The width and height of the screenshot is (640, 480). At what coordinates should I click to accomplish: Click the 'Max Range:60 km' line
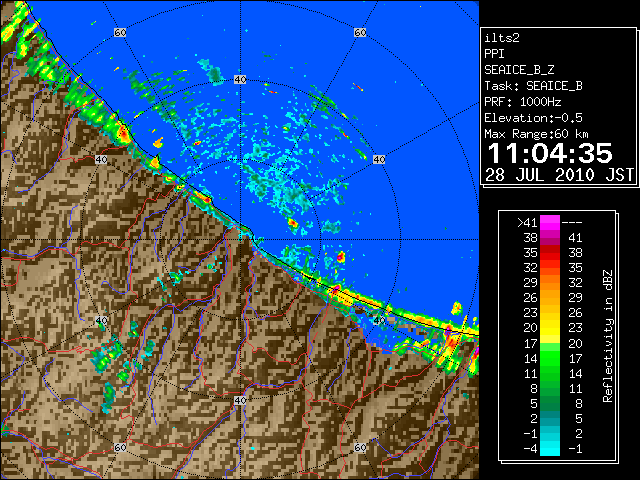(536, 134)
